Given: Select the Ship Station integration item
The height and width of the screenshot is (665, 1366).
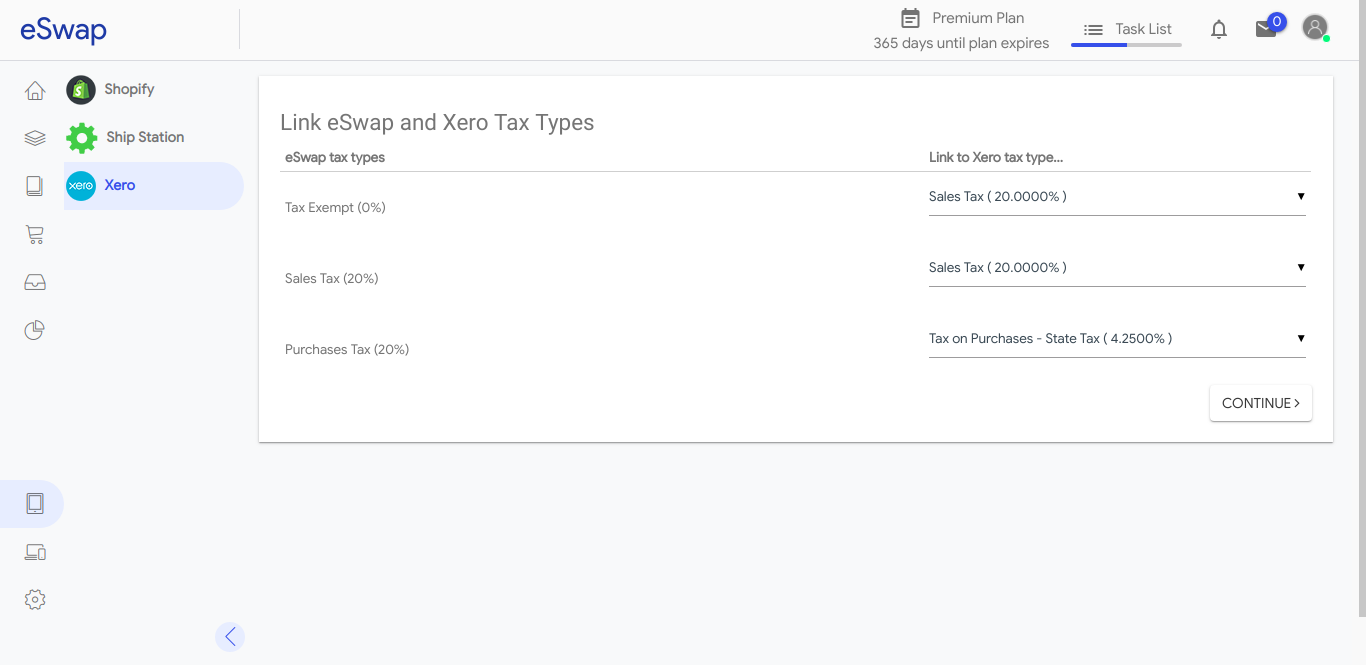Looking at the screenshot, I should coord(154,138).
